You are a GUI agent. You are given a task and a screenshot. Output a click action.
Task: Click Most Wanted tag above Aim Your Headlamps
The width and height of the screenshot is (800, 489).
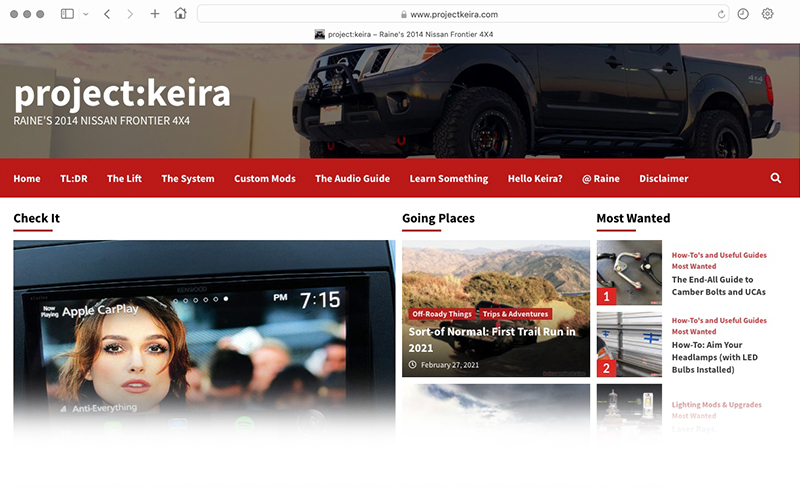click(694, 332)
